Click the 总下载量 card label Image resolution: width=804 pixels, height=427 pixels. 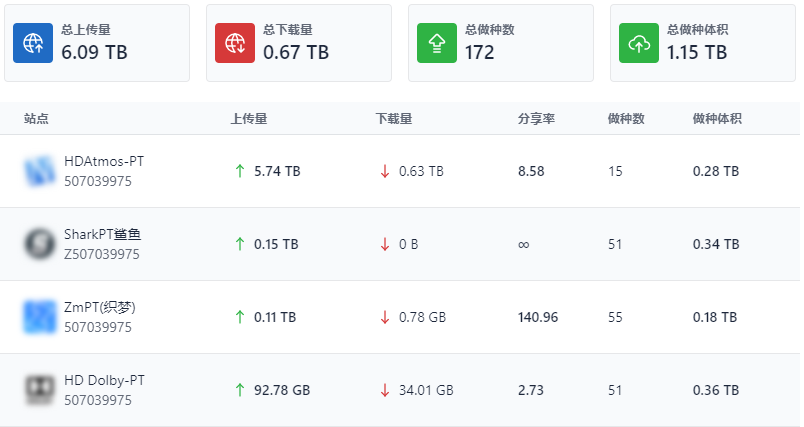pos(288,30)
